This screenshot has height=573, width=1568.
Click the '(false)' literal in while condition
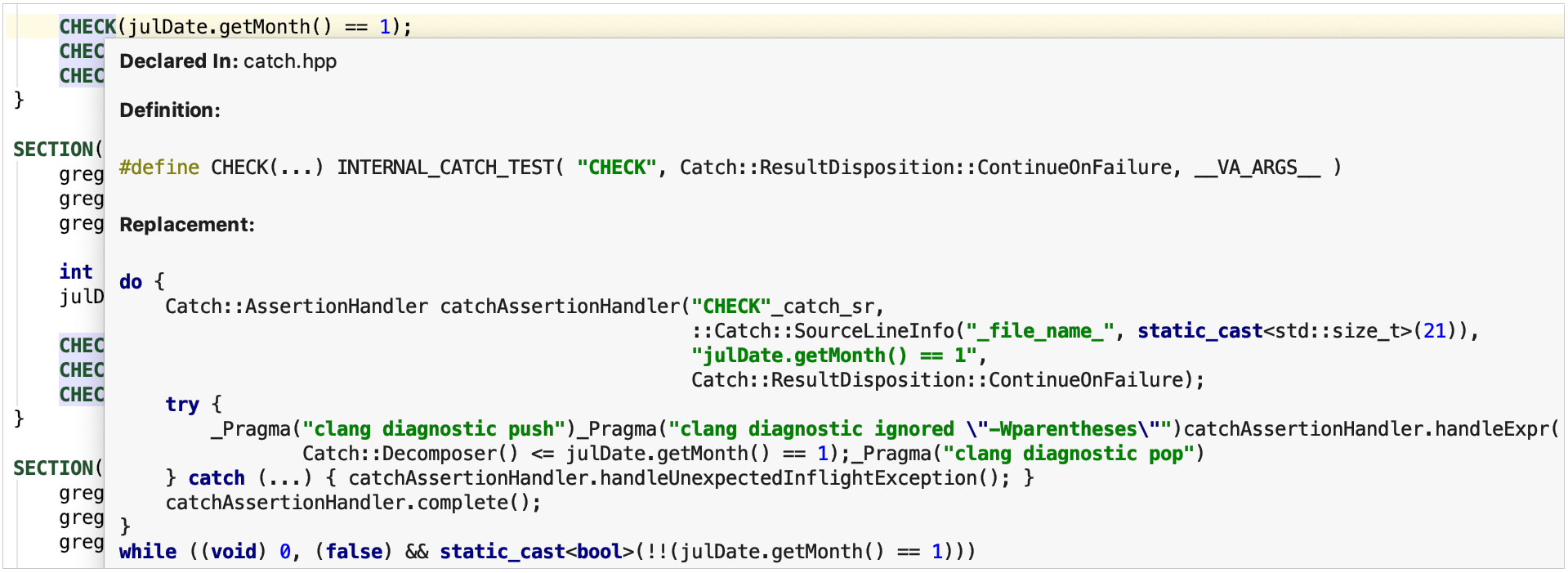click(x=354, y=552)
